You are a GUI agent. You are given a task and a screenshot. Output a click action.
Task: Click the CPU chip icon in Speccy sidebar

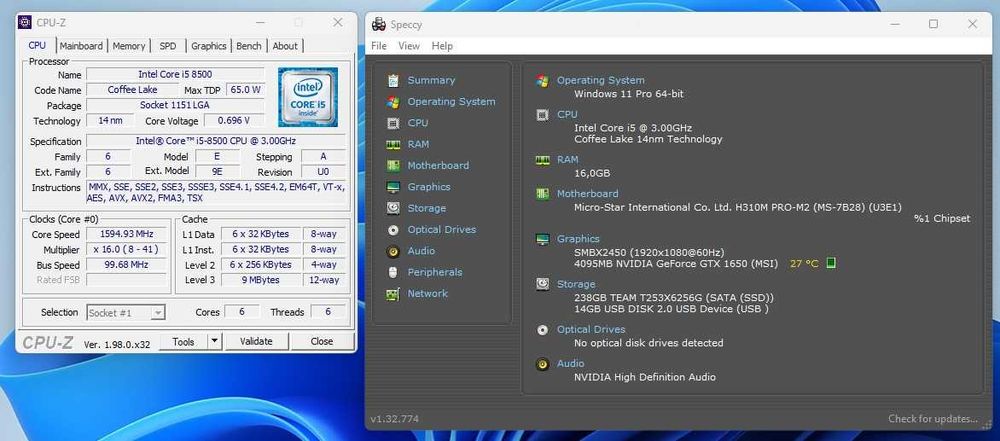click(x=393, y=123)
